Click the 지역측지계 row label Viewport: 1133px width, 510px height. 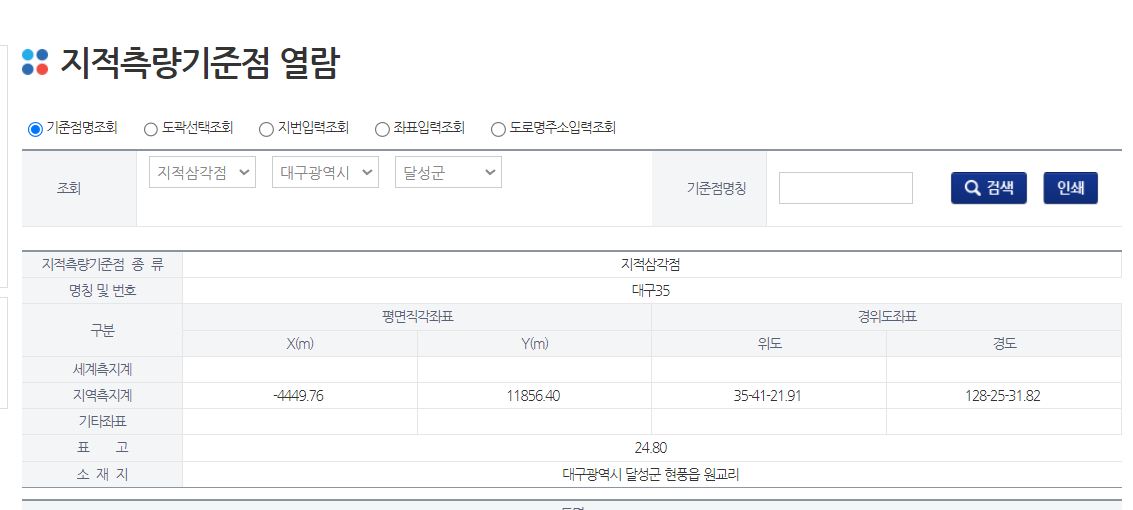tap(102, 396)
